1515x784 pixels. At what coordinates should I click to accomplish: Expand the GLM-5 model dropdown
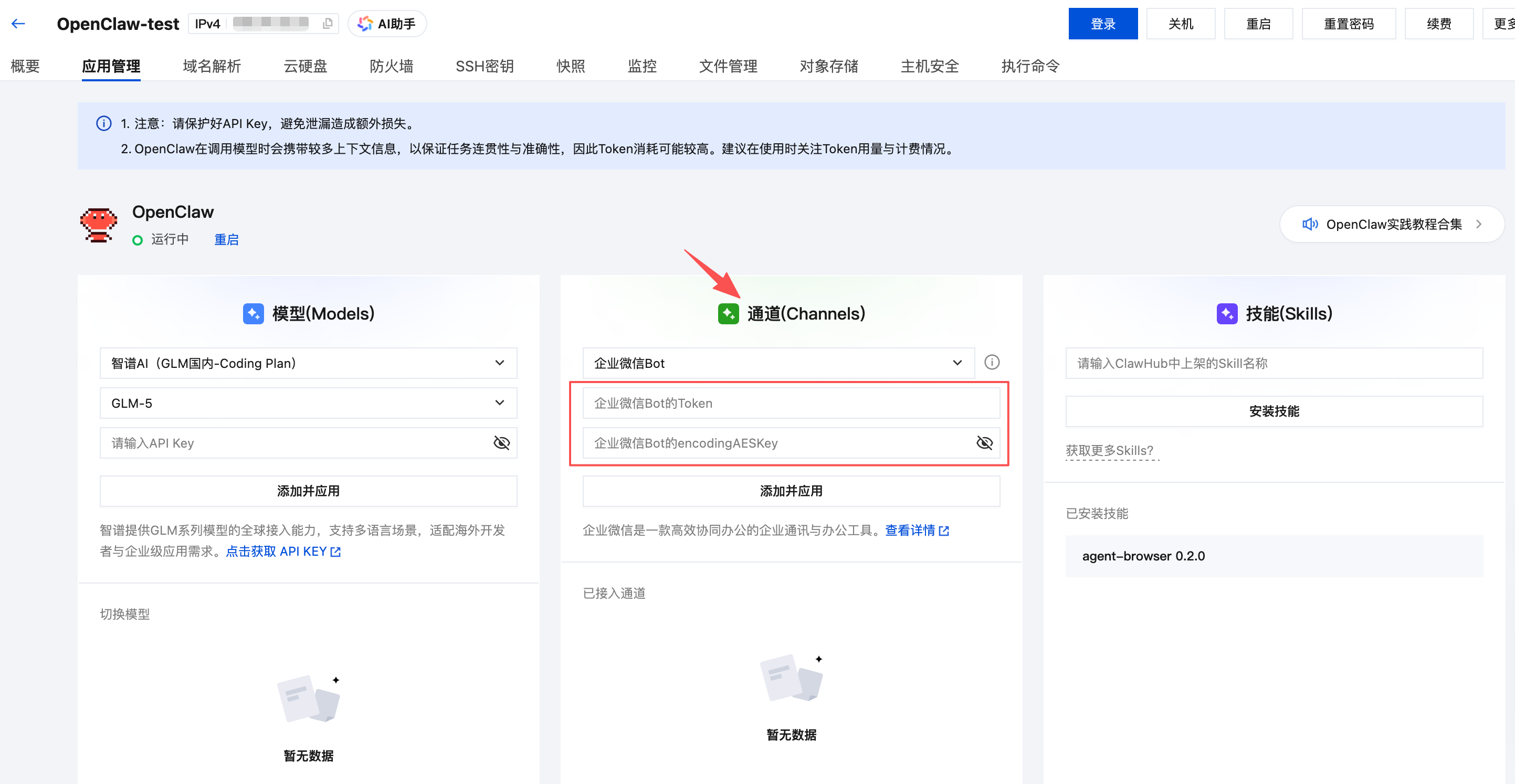pos(308,403)
